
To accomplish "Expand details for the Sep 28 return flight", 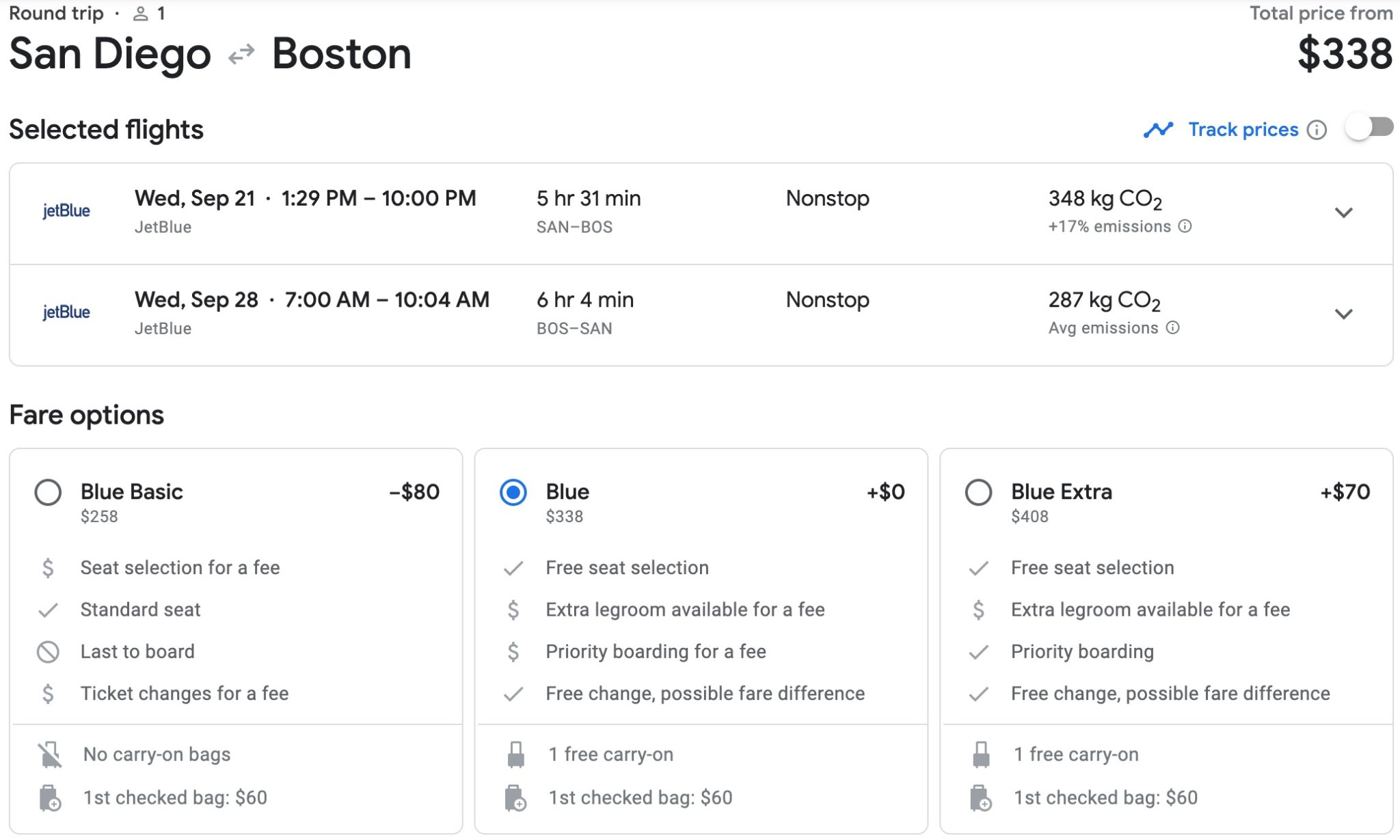I will point(1344,314).
